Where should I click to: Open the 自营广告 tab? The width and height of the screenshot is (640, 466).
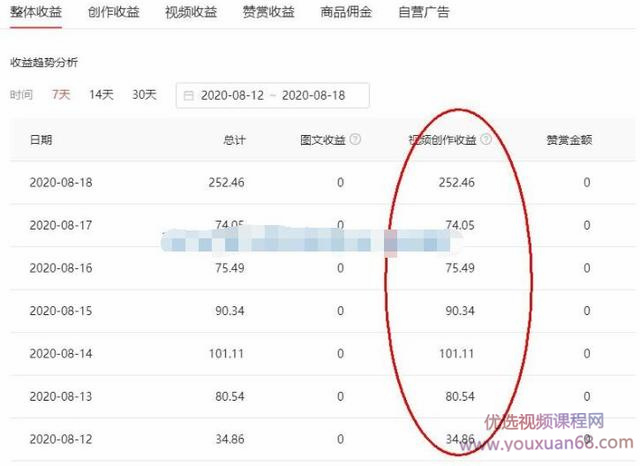(x=424, y=12)
